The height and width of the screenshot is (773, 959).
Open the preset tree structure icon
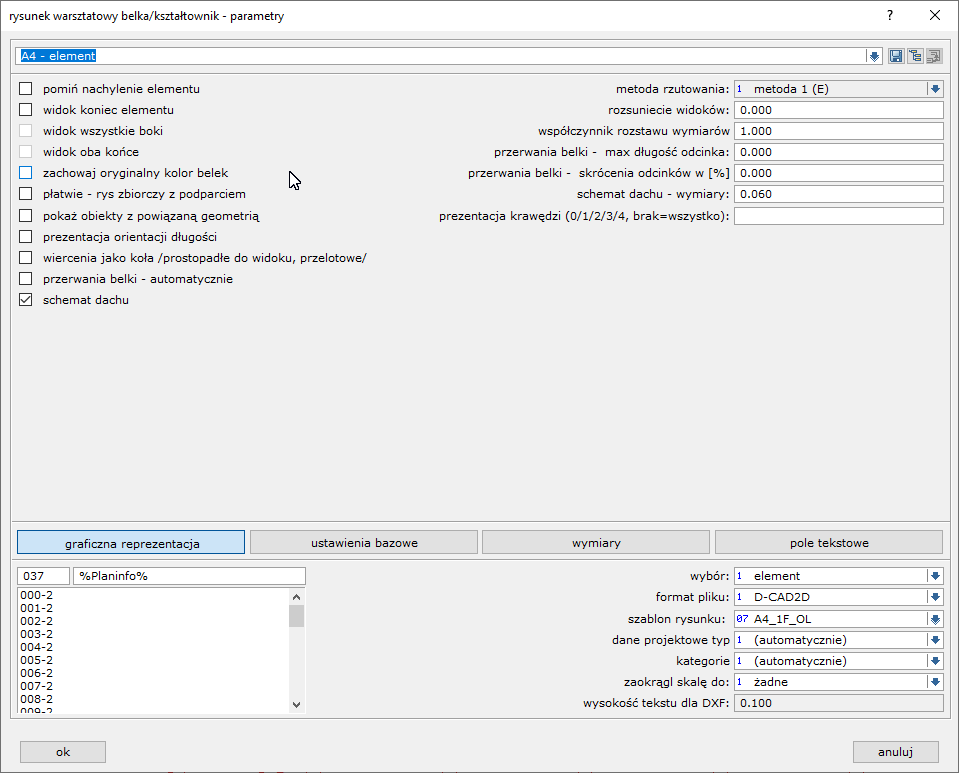click(x=915, y=56)
